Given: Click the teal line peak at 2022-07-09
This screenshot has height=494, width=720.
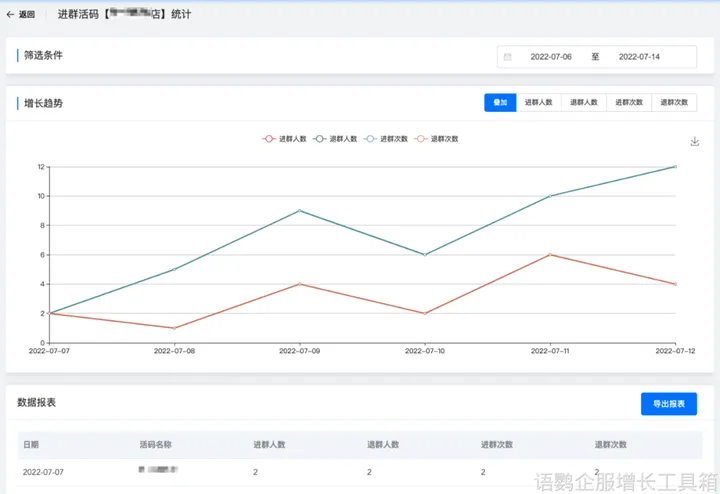Looking at the screenshot, I should pos(300,211).
